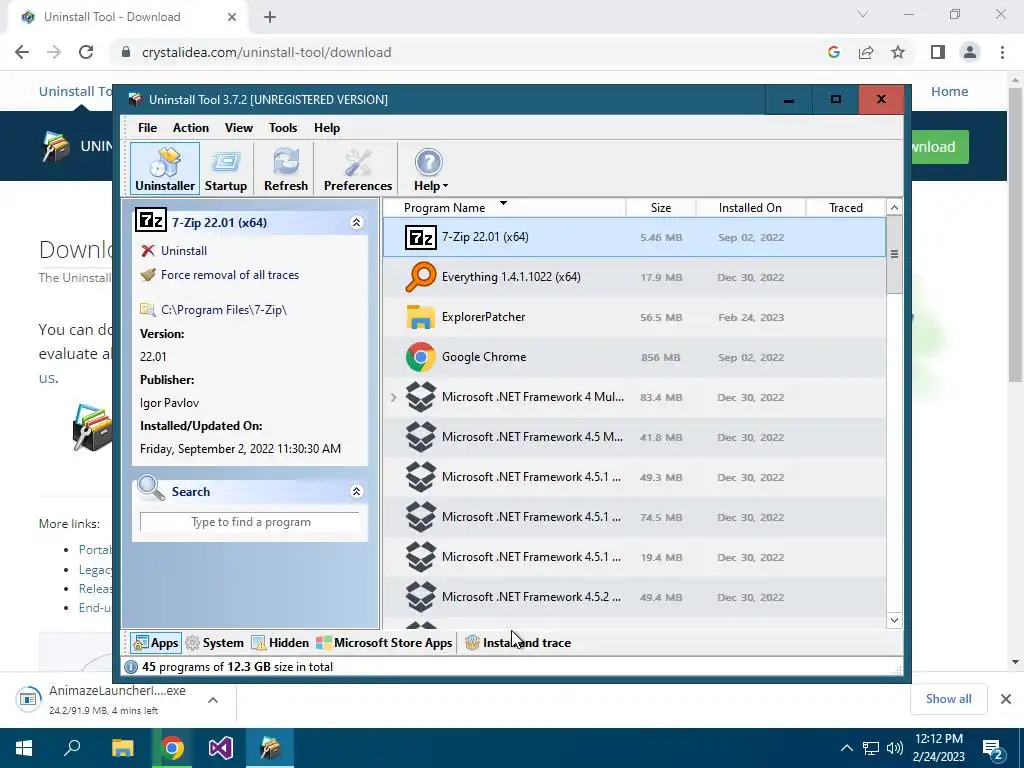Sort by the Installed On column header

[x=750, y=208]
